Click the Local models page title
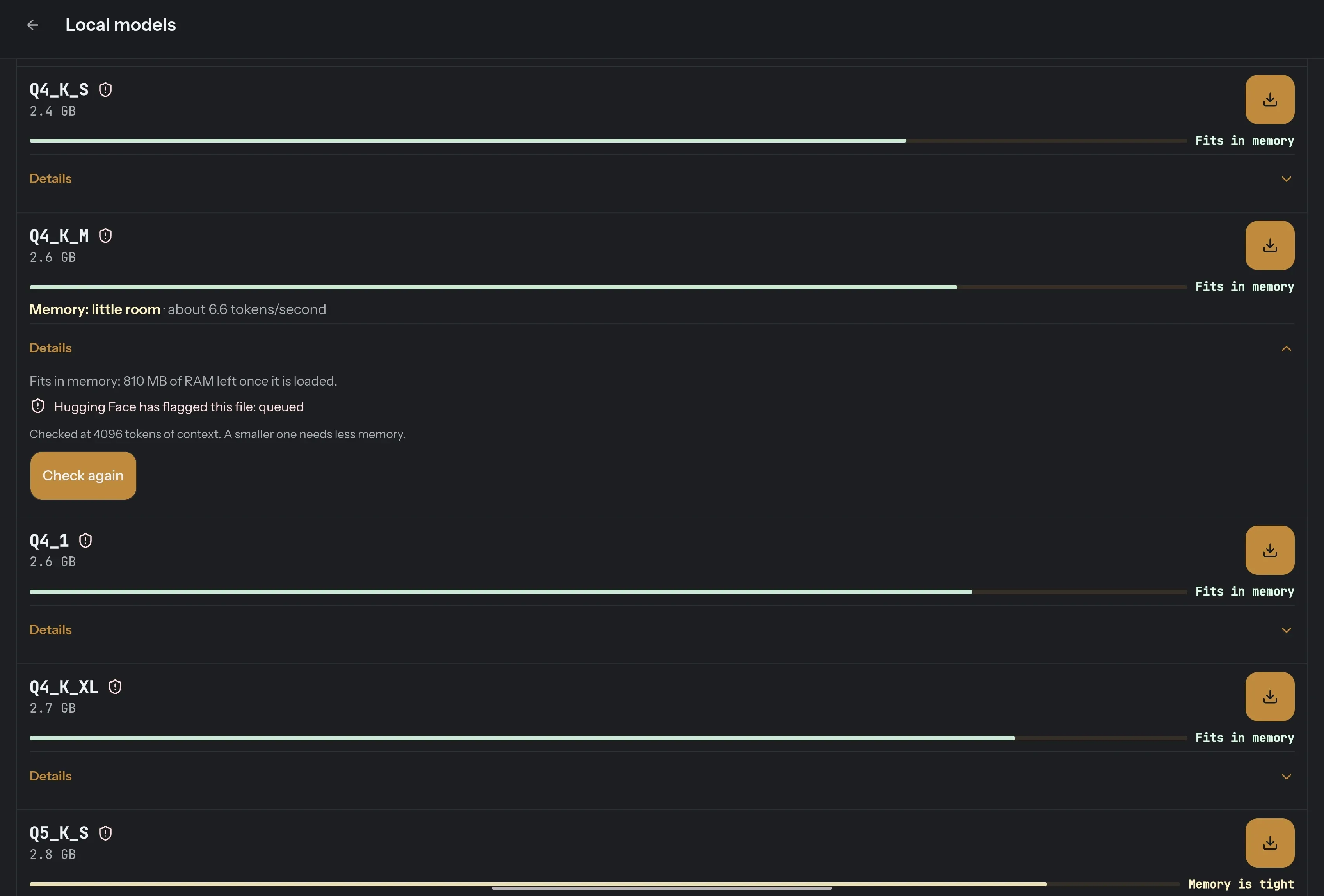1324x896 pixels. click(121, 25)
